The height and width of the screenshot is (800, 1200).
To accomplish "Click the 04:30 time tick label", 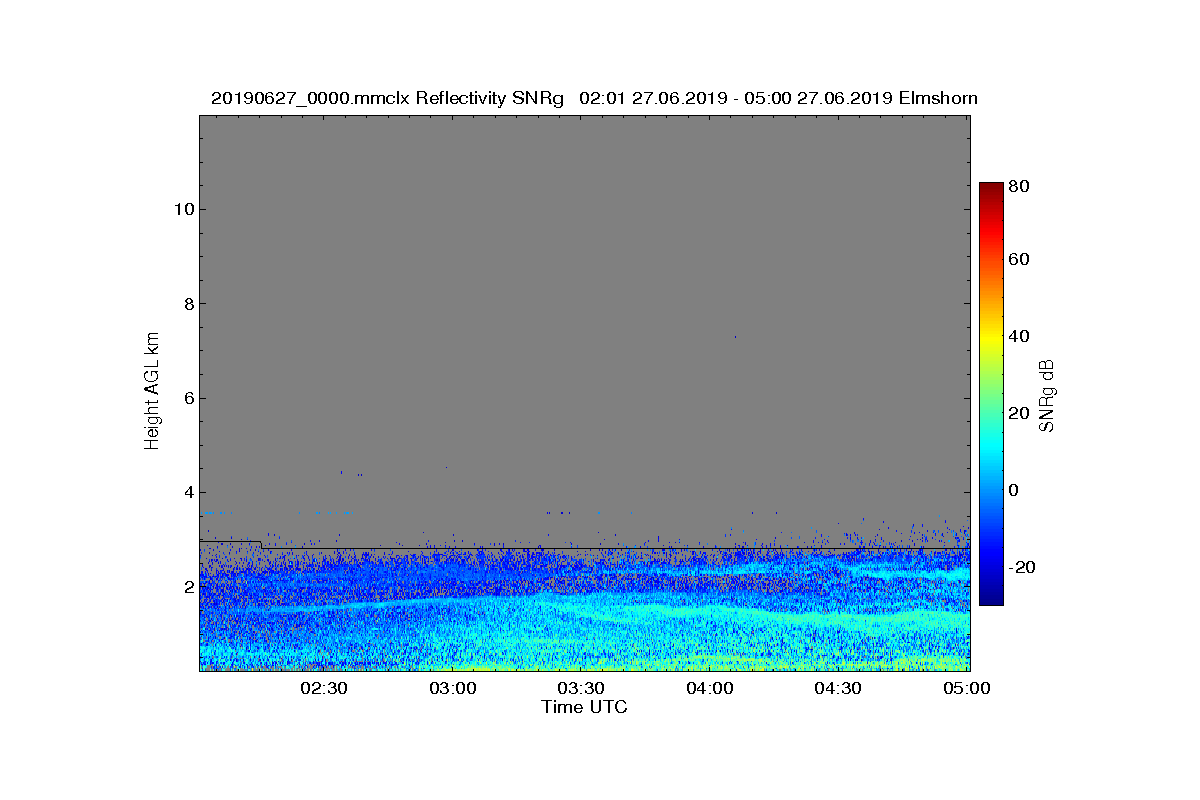I will click(x=838, y=688).
